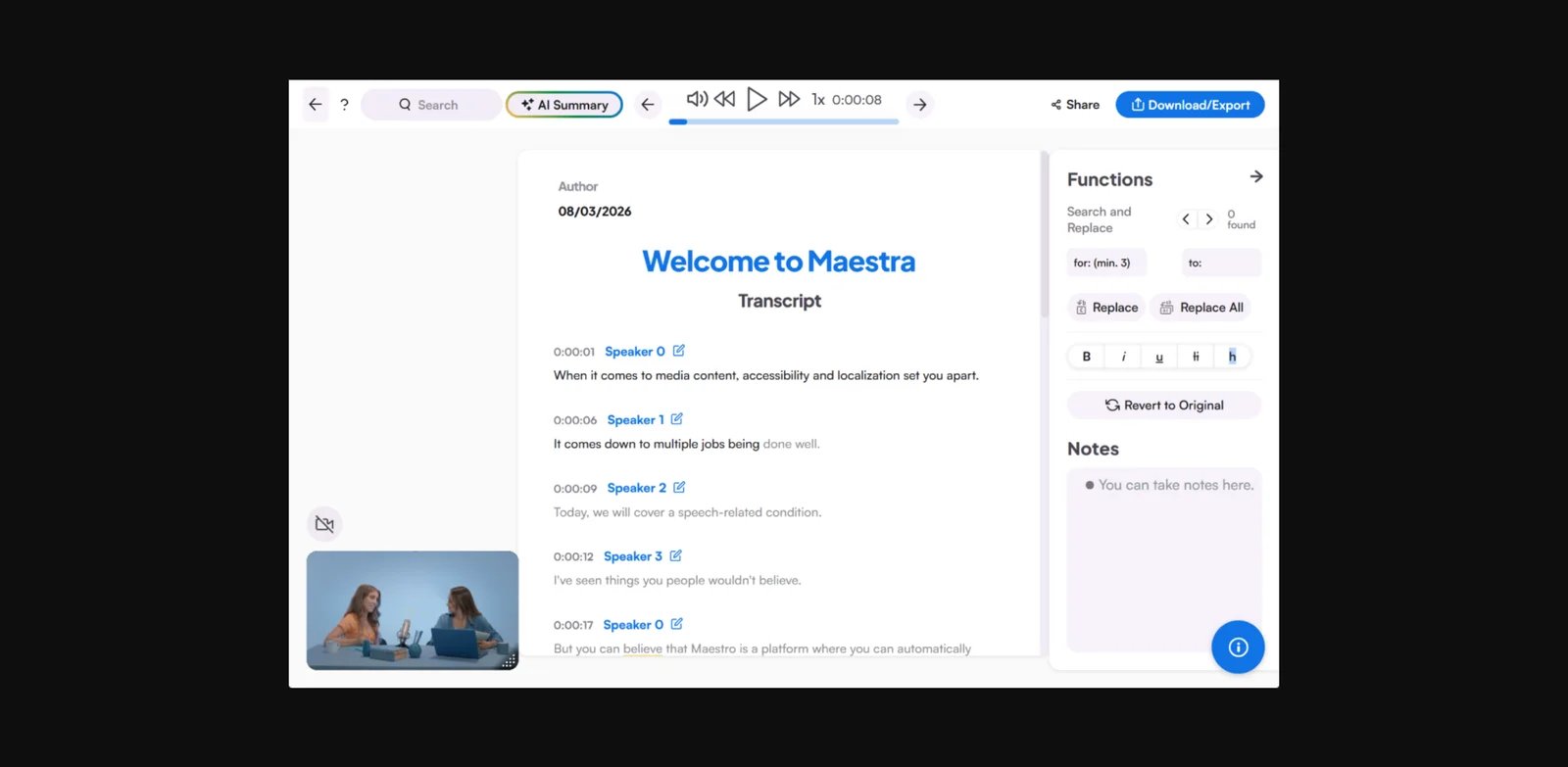Select the Speaker 3 label
Image resolution: width=1568 pixels, height=767 pixels.
(x=633, y=556)
